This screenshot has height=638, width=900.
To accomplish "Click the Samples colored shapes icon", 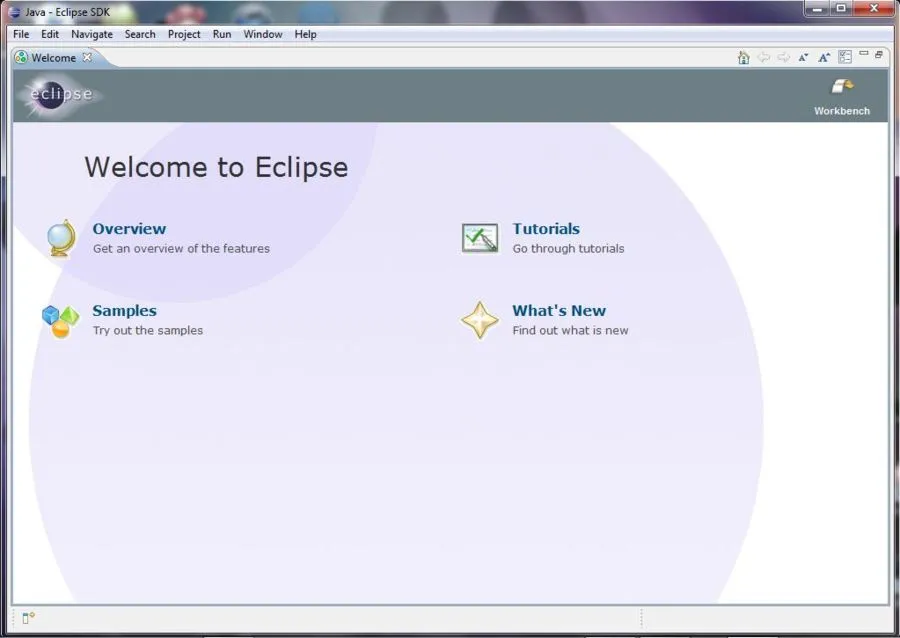I will [60, 321].
